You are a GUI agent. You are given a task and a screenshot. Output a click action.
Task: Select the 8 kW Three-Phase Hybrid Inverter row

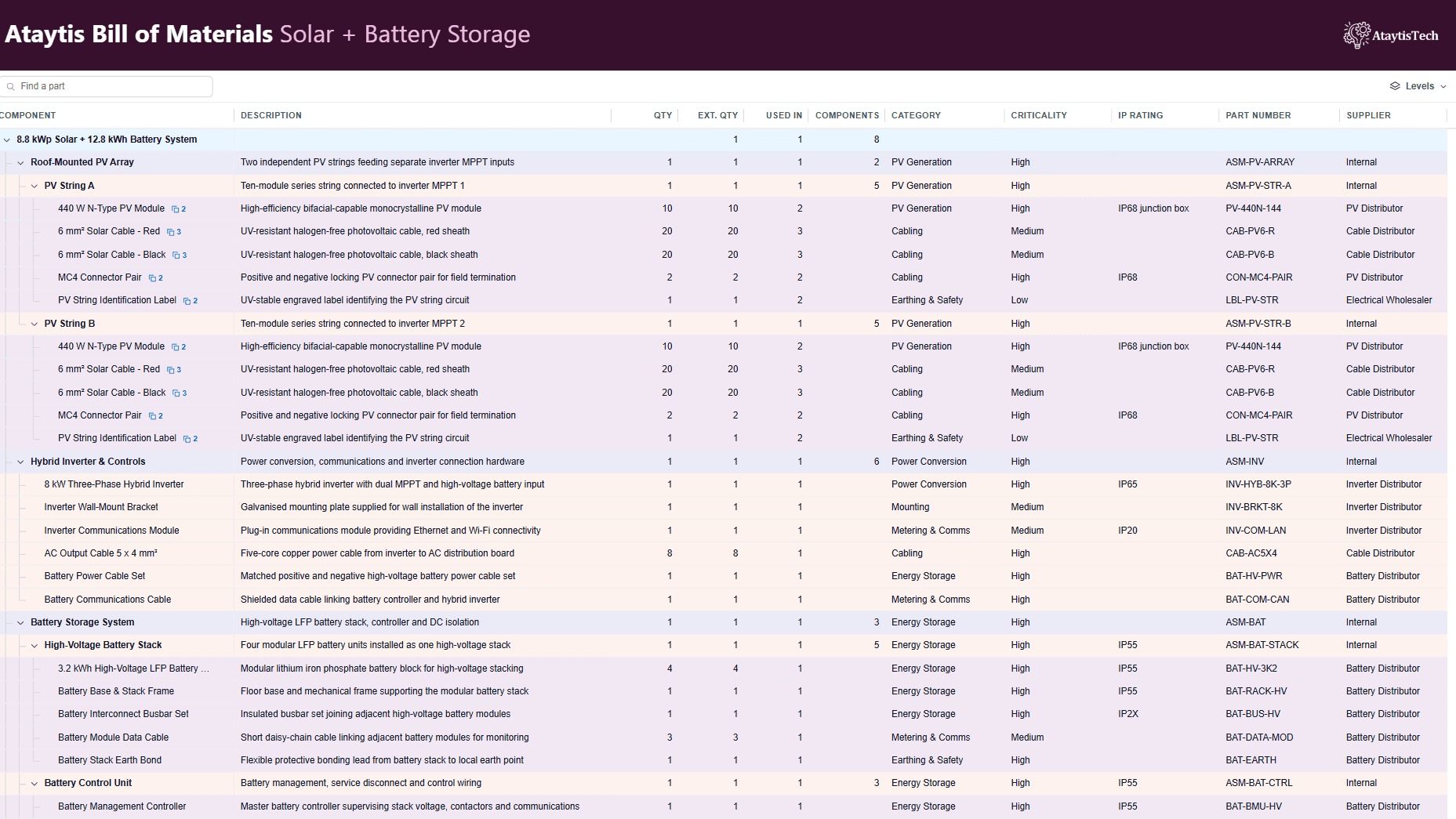(x=723, y=484)
